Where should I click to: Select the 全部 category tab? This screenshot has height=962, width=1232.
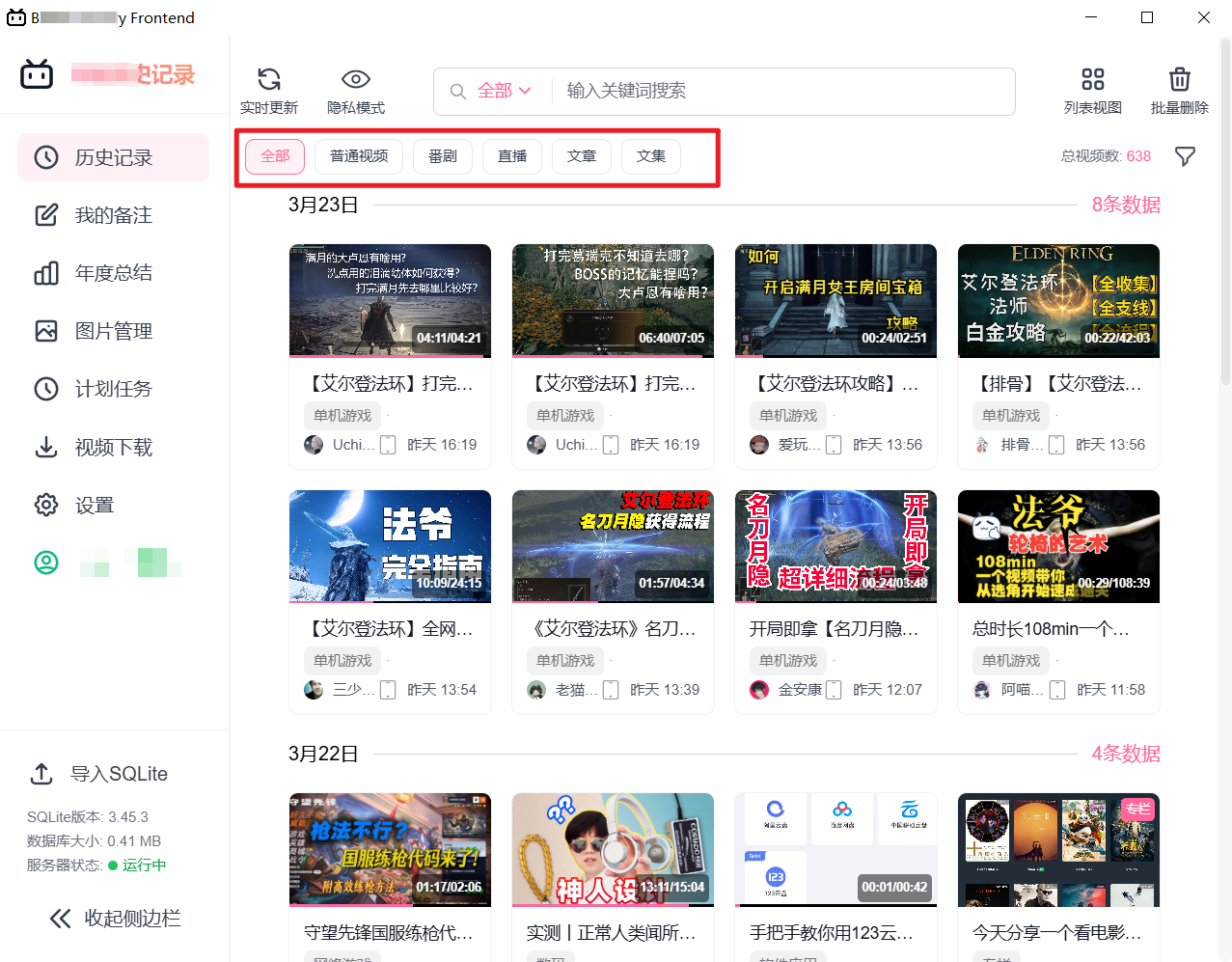click(x=275, y=156)
